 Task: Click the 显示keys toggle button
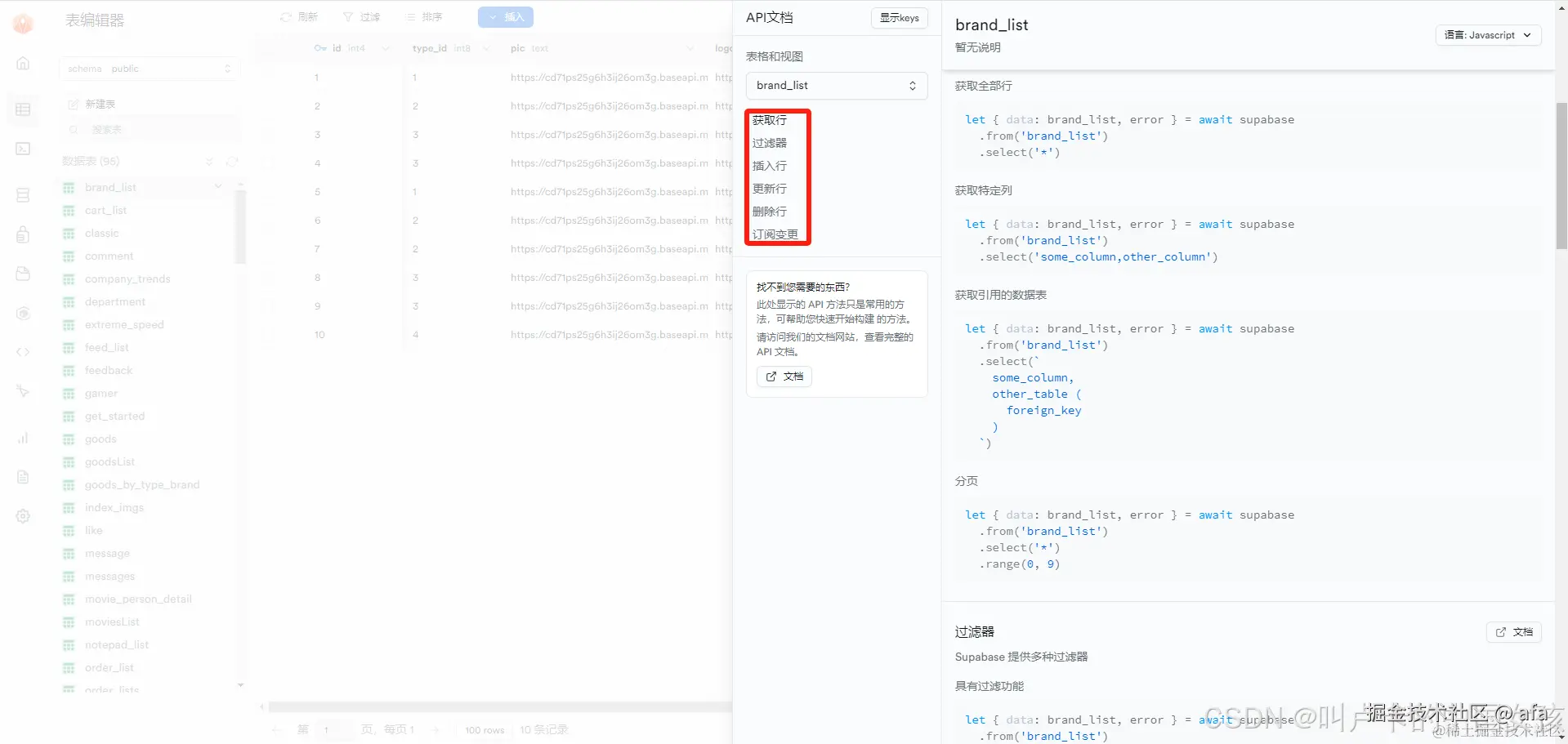point(899,18)
